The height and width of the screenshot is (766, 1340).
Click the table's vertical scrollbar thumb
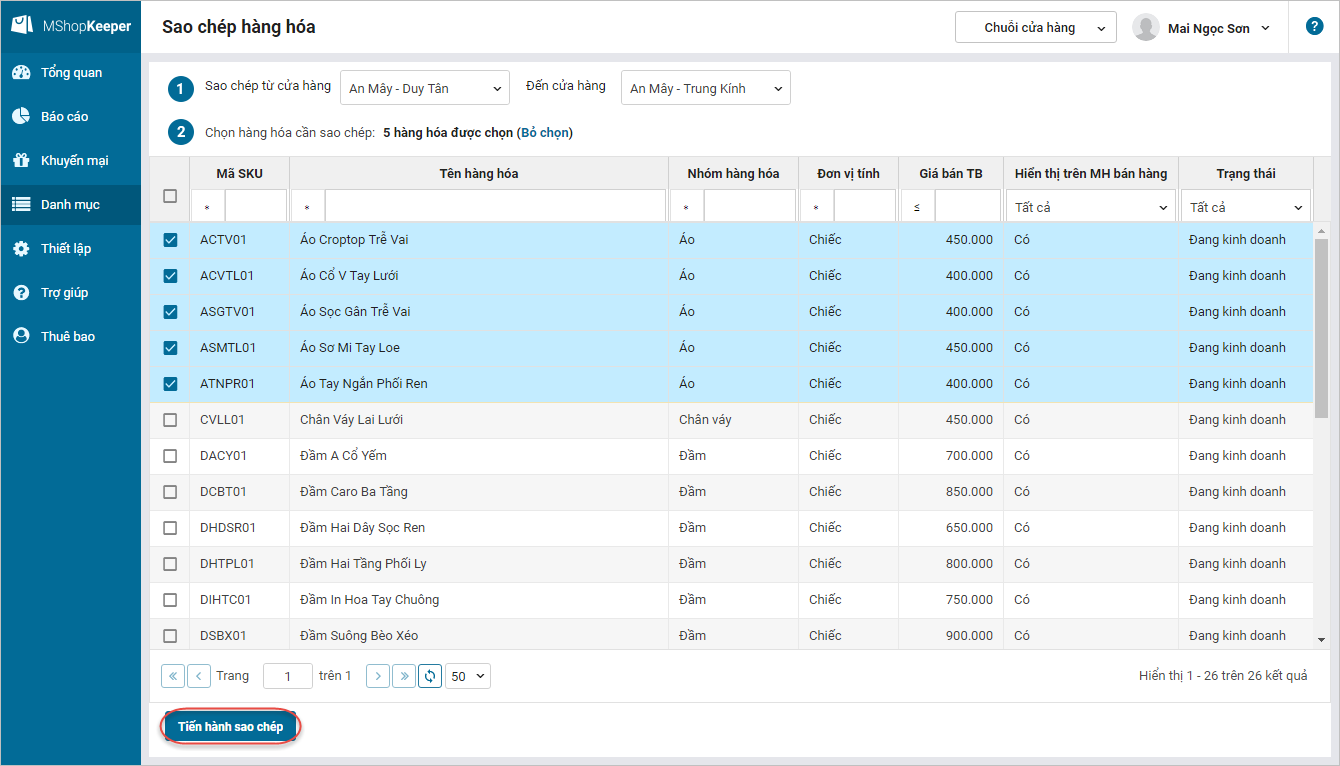click(x=1321, y=328)
